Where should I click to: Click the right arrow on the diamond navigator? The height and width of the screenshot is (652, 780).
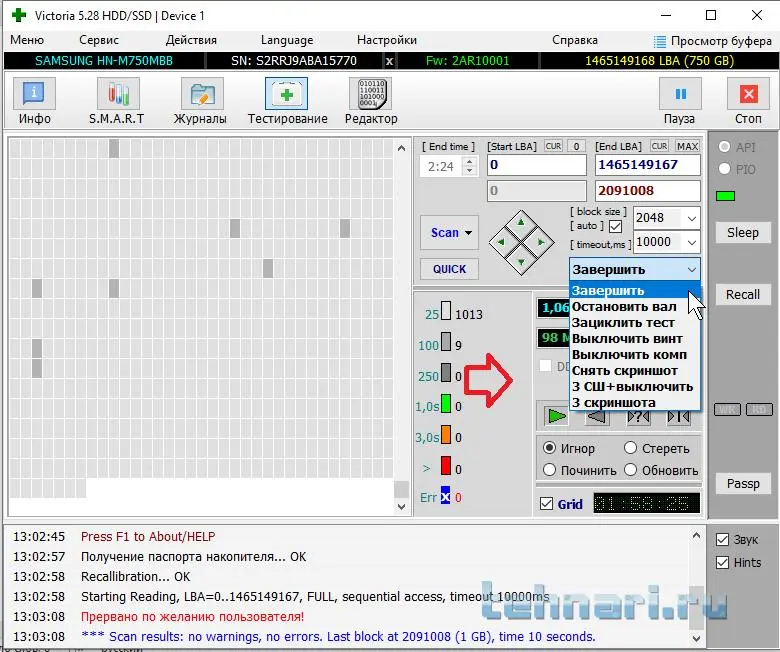click(541, 242)
